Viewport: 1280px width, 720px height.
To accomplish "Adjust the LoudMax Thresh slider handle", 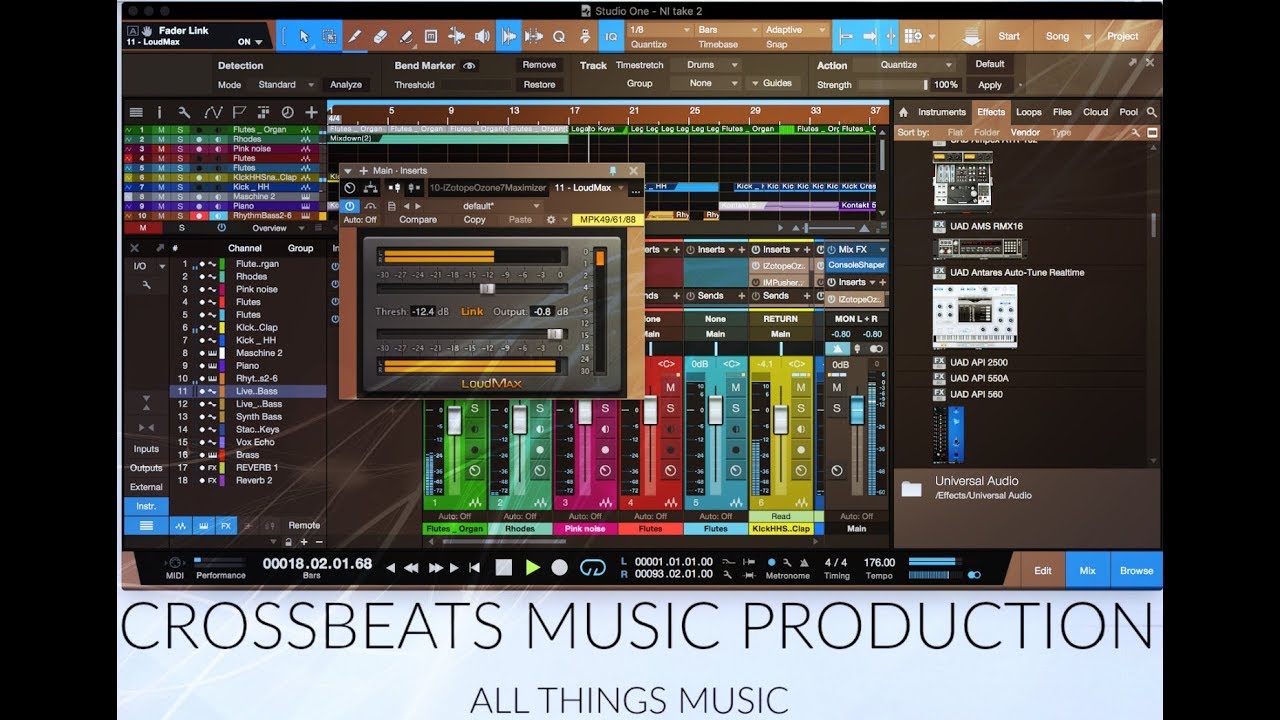I will click(x=487, y=288).
